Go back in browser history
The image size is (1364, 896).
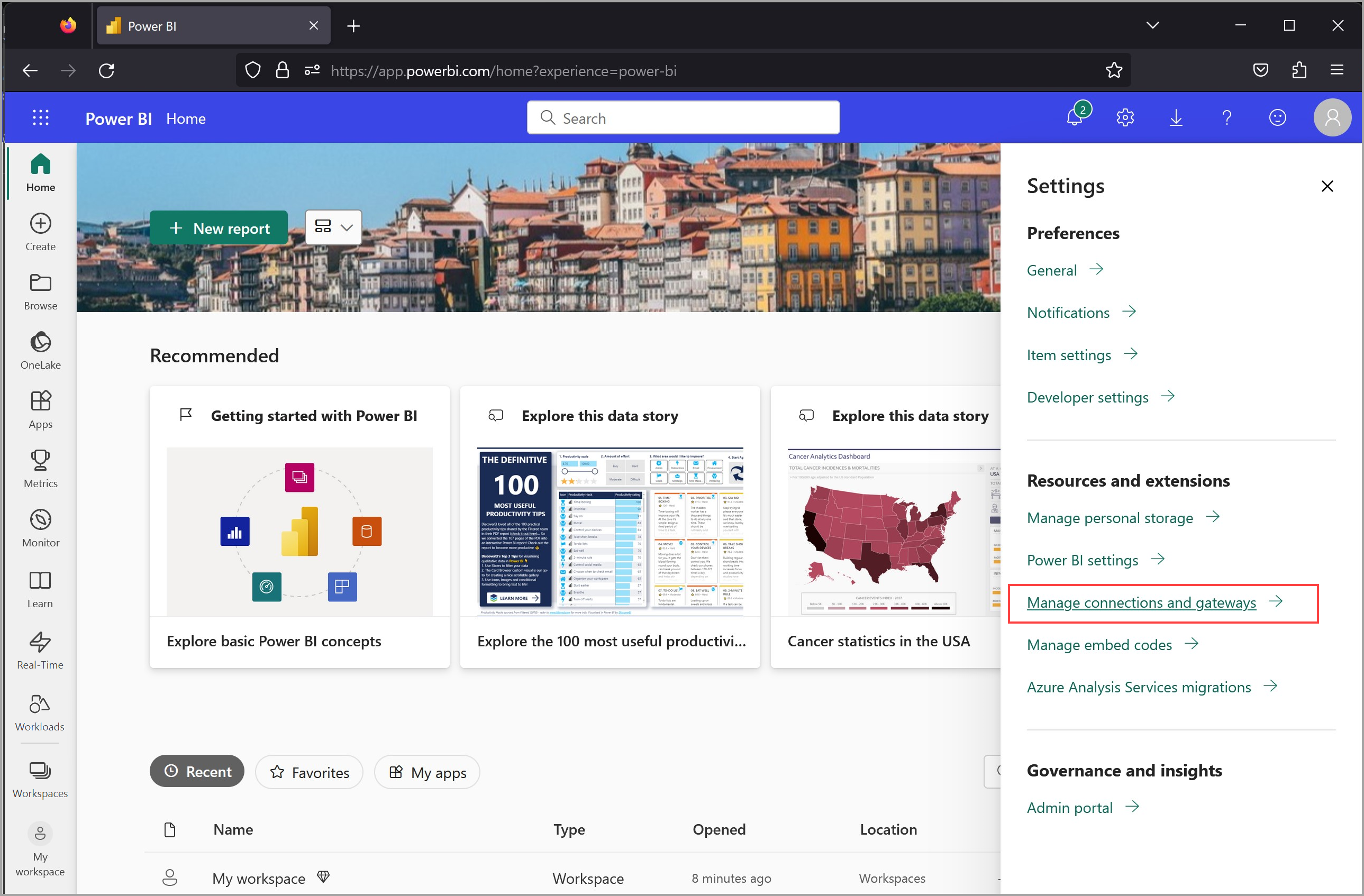tap(30, 70)
